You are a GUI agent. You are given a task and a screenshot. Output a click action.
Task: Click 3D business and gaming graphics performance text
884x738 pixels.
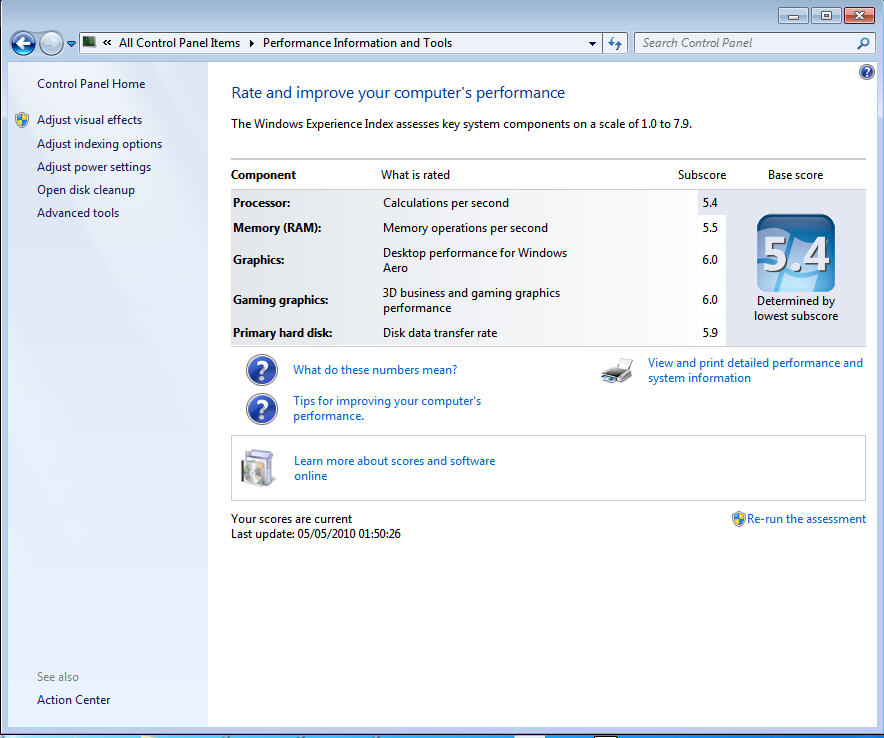[471, 300]
